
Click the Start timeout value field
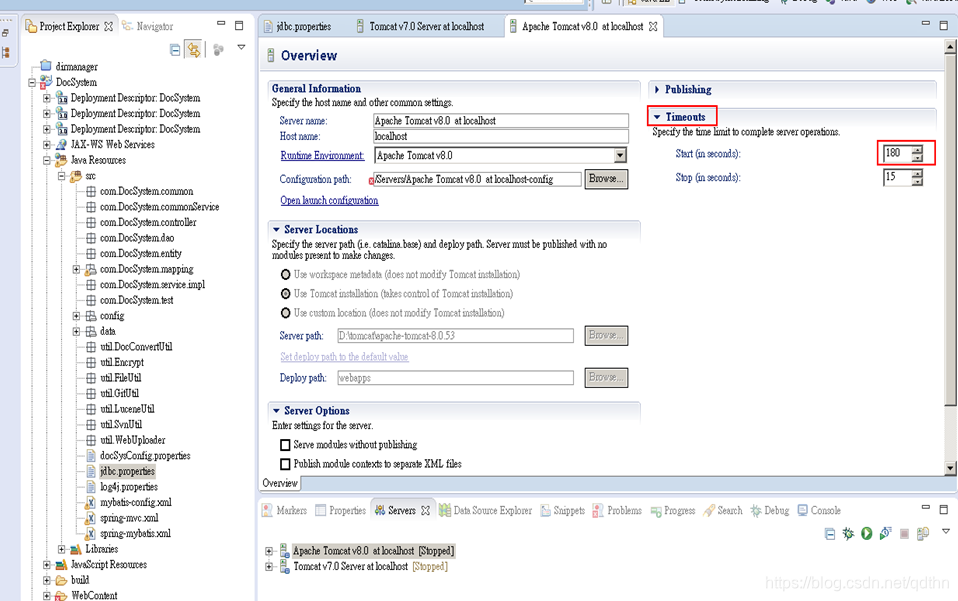tap(897, 153)
